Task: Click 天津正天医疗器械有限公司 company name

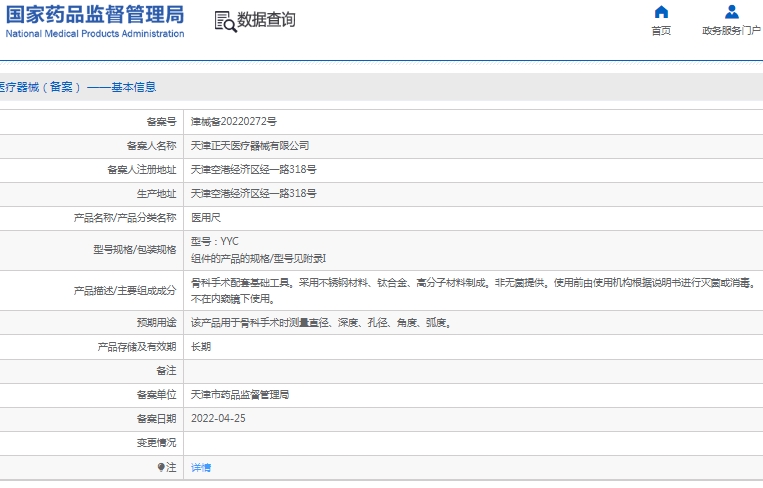Action: [x=250, y=145]
